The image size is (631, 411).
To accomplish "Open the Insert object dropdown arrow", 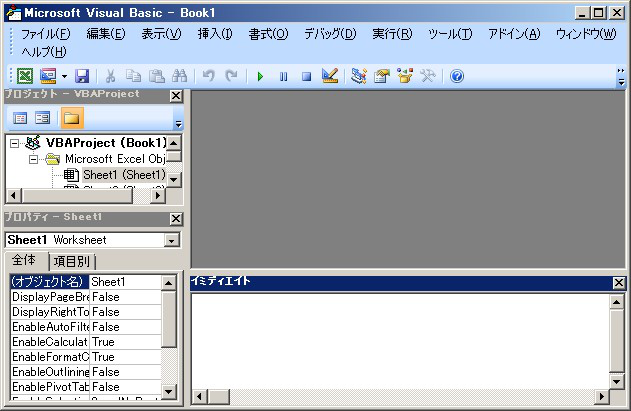I will (64, 76).
